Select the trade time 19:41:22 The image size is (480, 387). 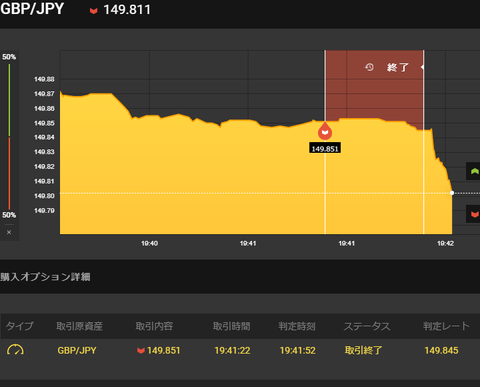pyautogui.click(x=232, y=350)
